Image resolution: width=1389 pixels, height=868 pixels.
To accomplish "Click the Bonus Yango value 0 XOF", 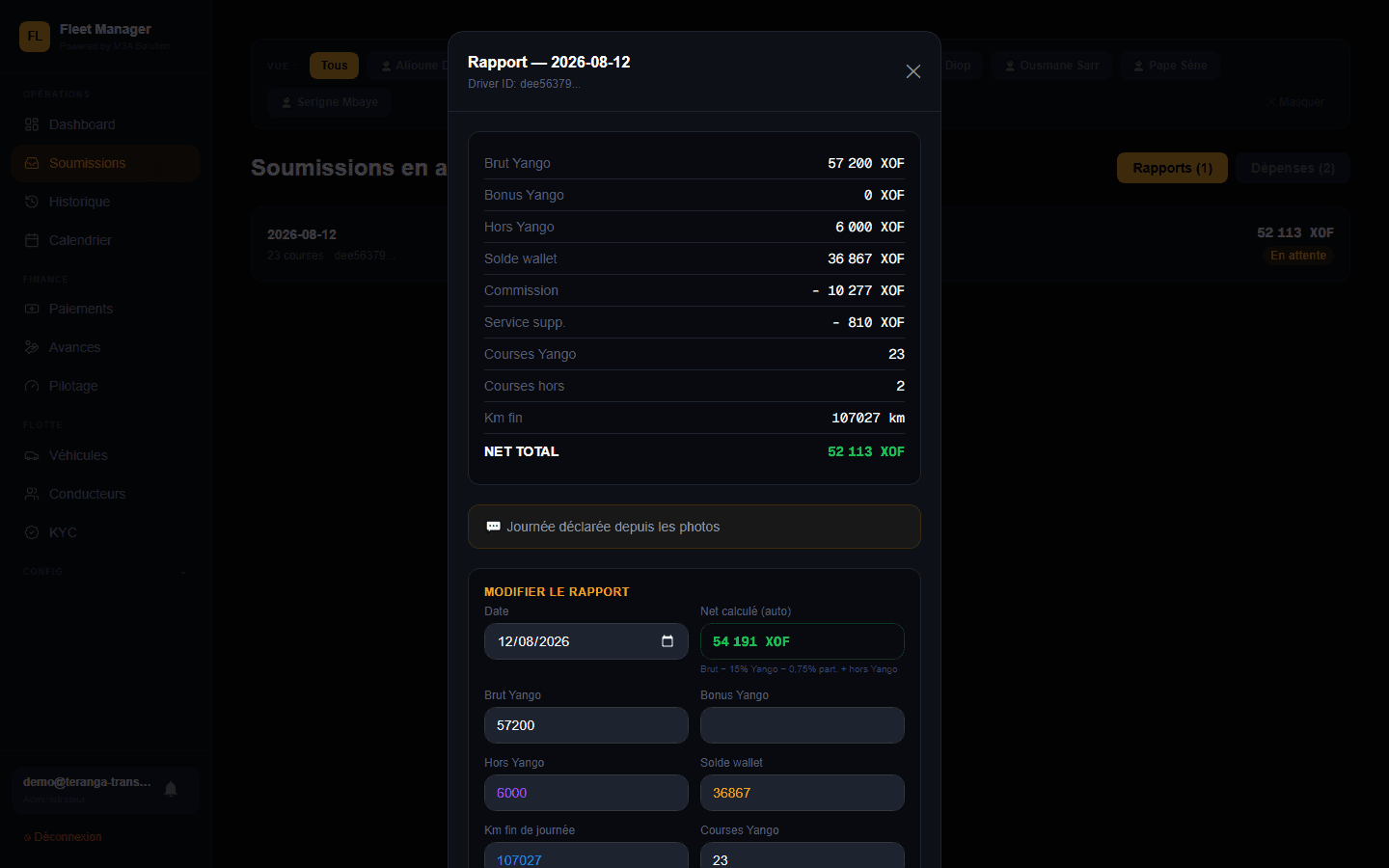I will point(885,195).
